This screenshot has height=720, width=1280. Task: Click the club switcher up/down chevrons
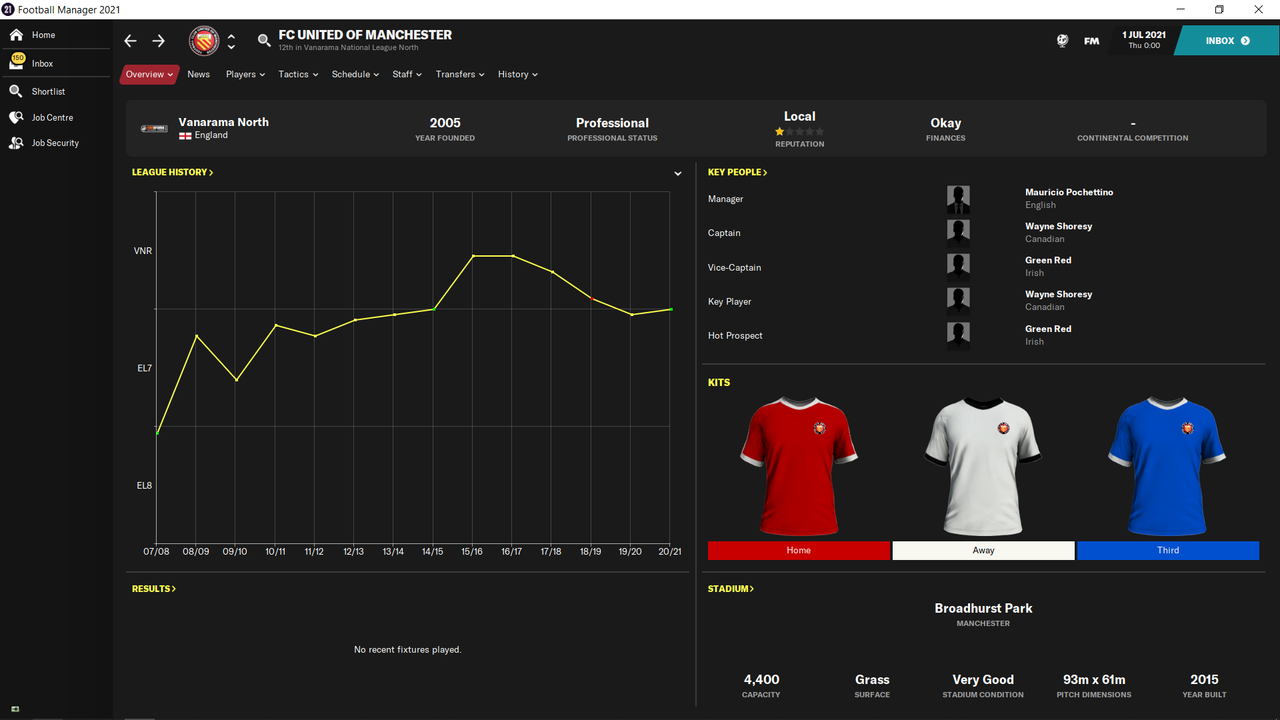[x=231, y=41]
